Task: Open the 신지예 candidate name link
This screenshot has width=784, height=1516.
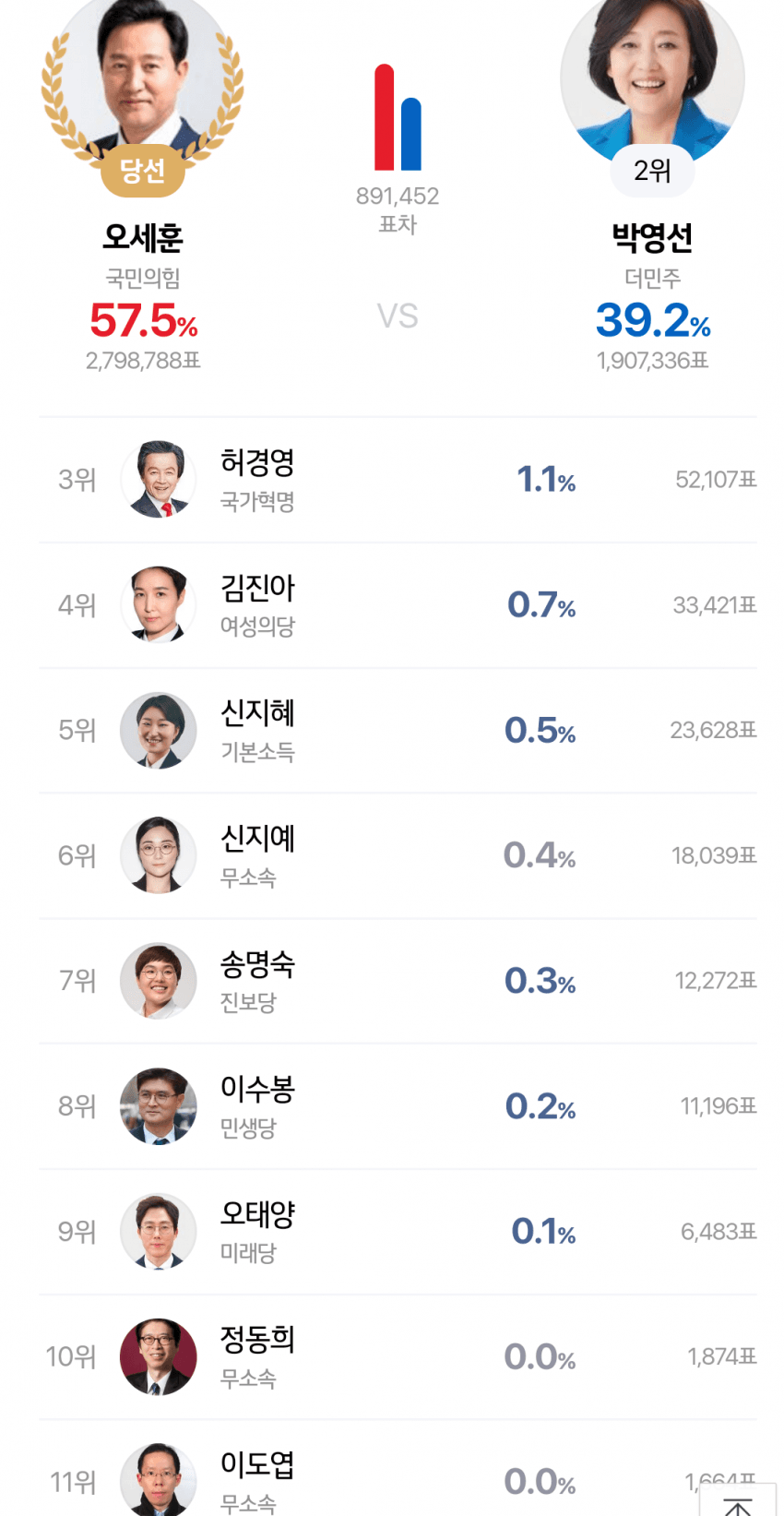Action: coord(257,839)
